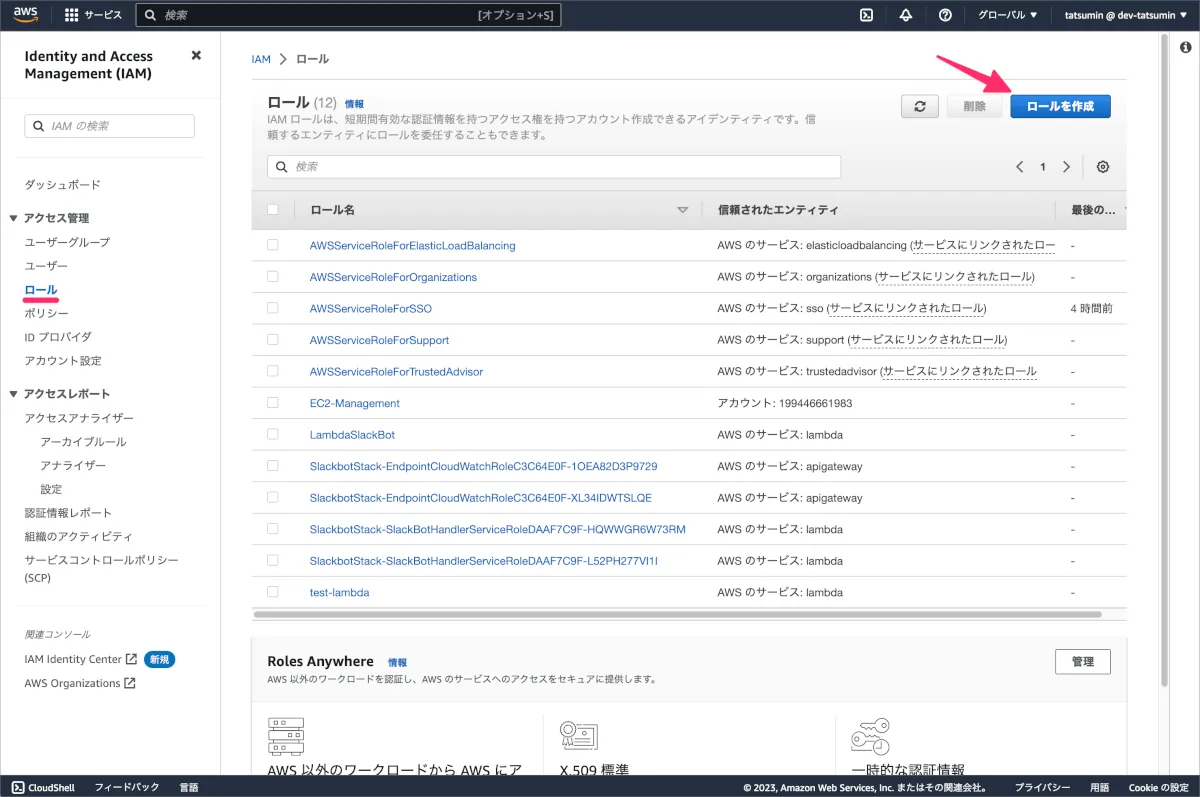Screen dimensions: 1200x797
Task: Open サービスコントロールポリシー (SCP) in sidebar
Action: pyautogui.click(x=101, y=569)
